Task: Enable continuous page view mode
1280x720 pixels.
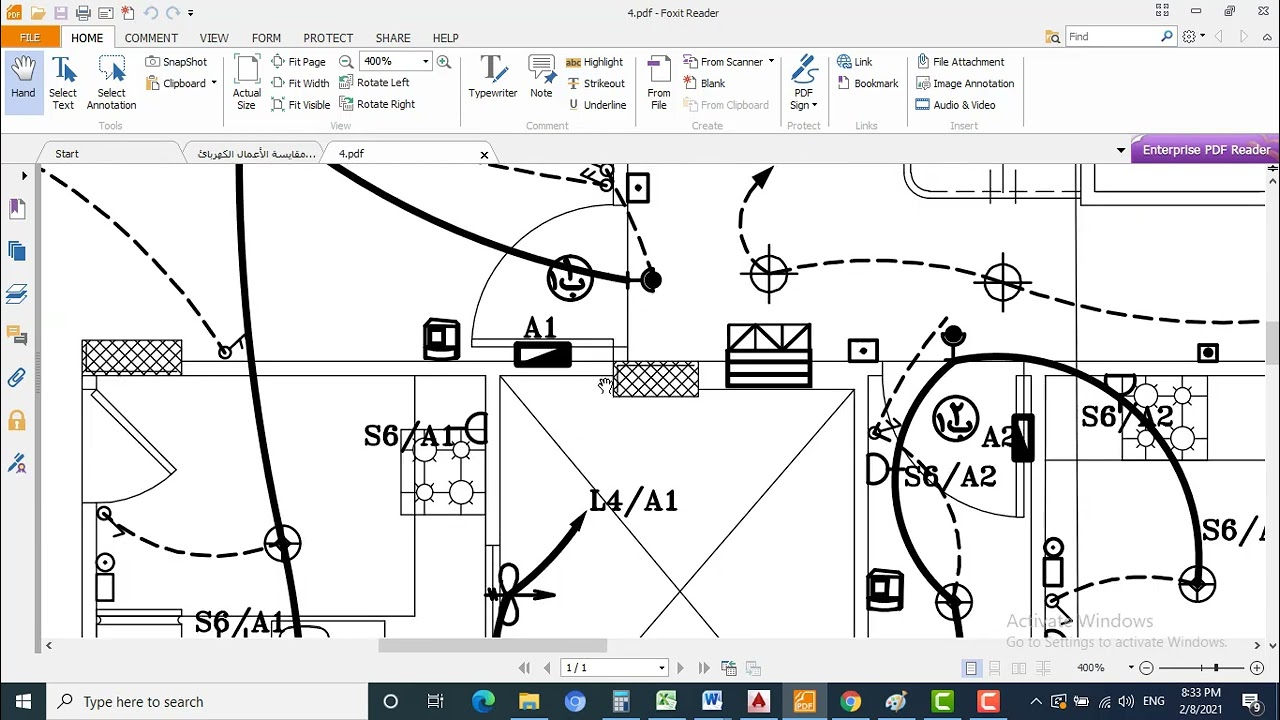Action: pyautogui.click(x=994, y=668)
